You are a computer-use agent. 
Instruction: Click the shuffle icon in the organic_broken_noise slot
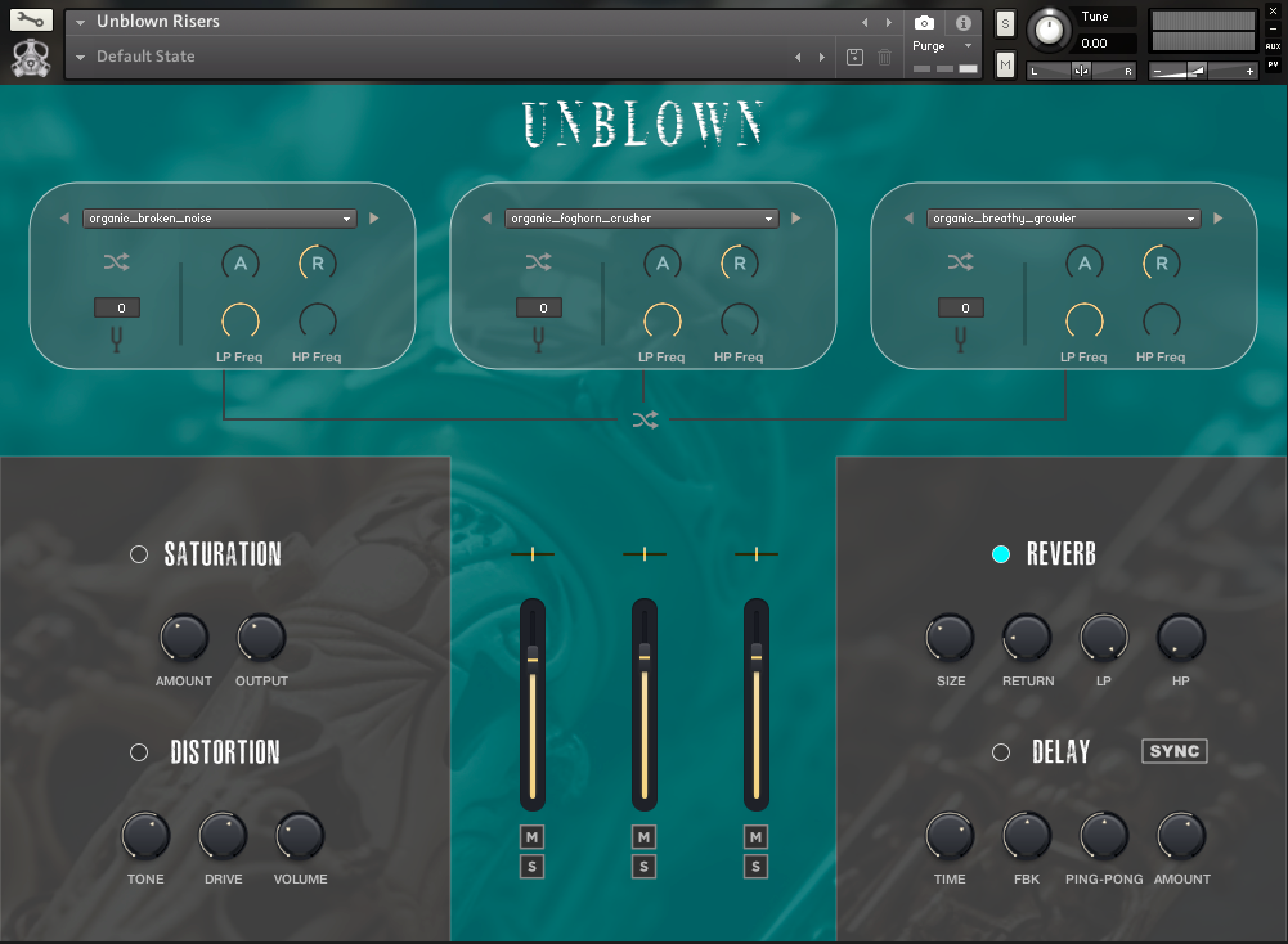[117, 262]
